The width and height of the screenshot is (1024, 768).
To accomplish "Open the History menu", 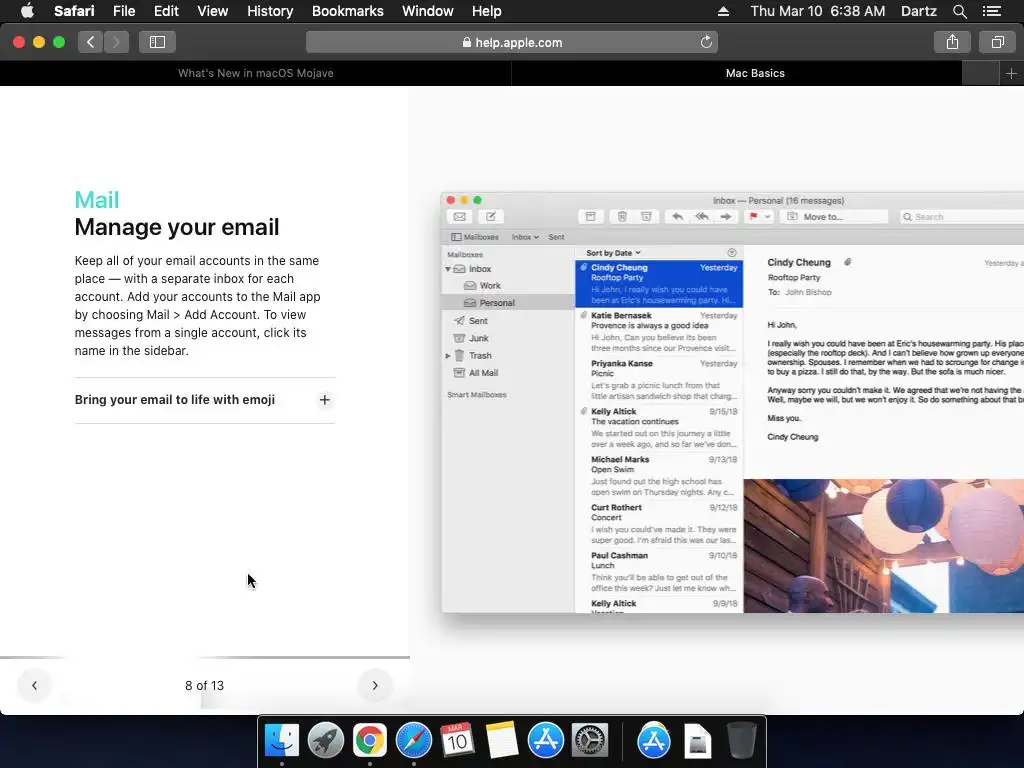I will click(270, 11).
